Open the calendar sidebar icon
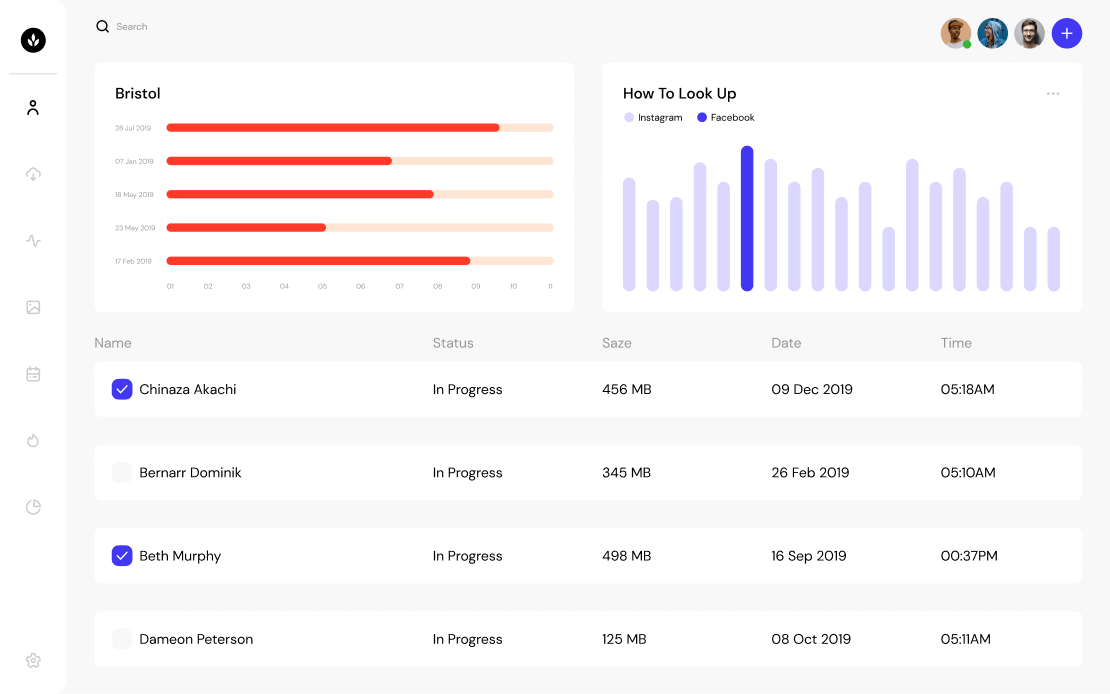Image resolution: width=1110 pixels, height=694 pixels. (x=33, y=374)
